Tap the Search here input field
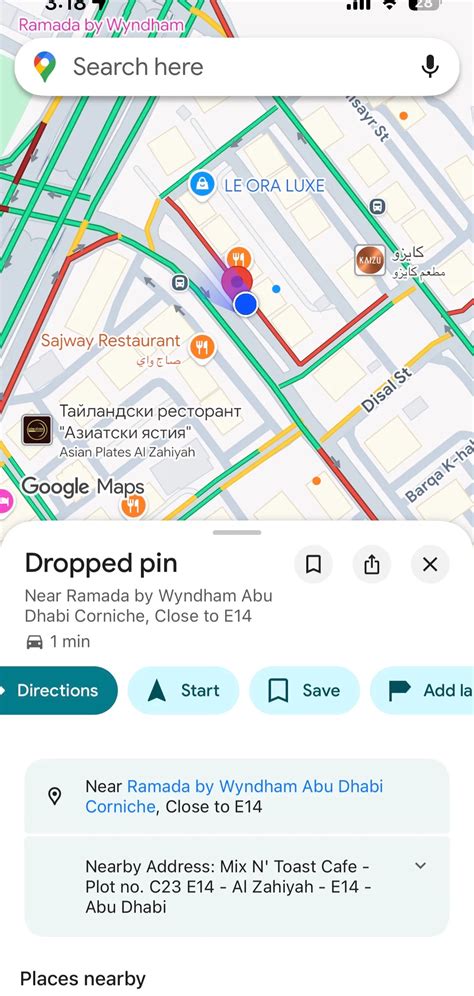The image size is (474, 996). (237, 67)
